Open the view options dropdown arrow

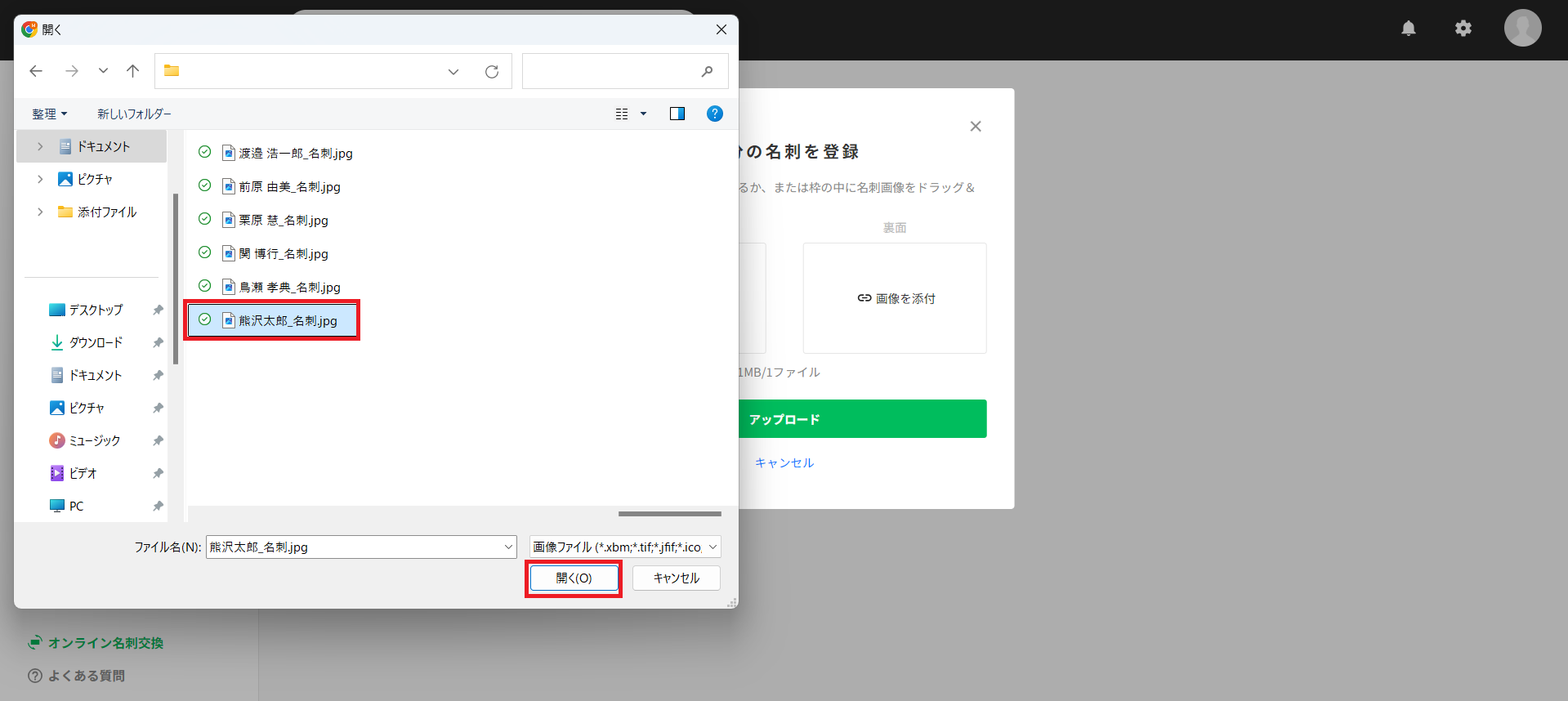coord(643,114)
